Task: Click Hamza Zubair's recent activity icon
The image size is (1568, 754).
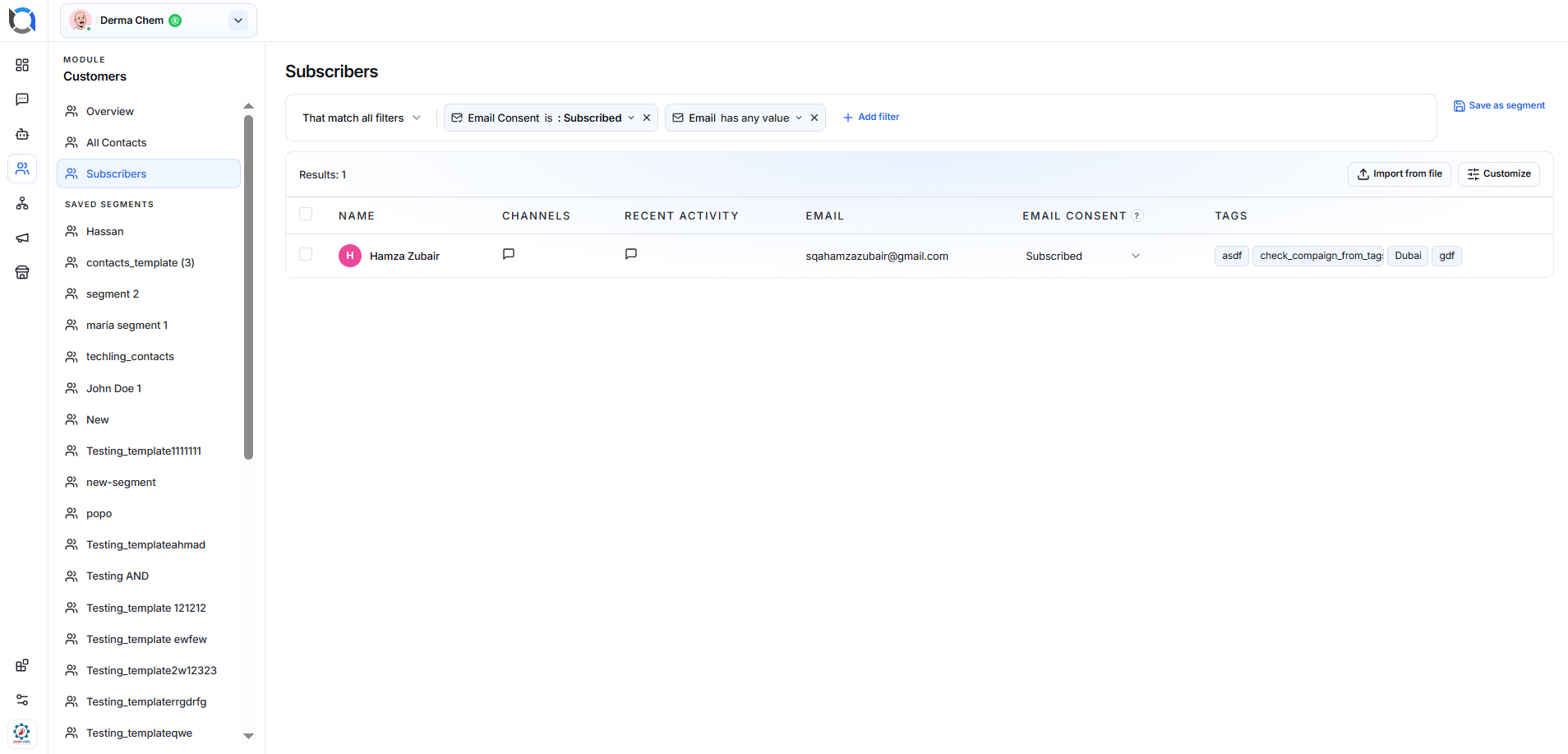Action: 631,254
